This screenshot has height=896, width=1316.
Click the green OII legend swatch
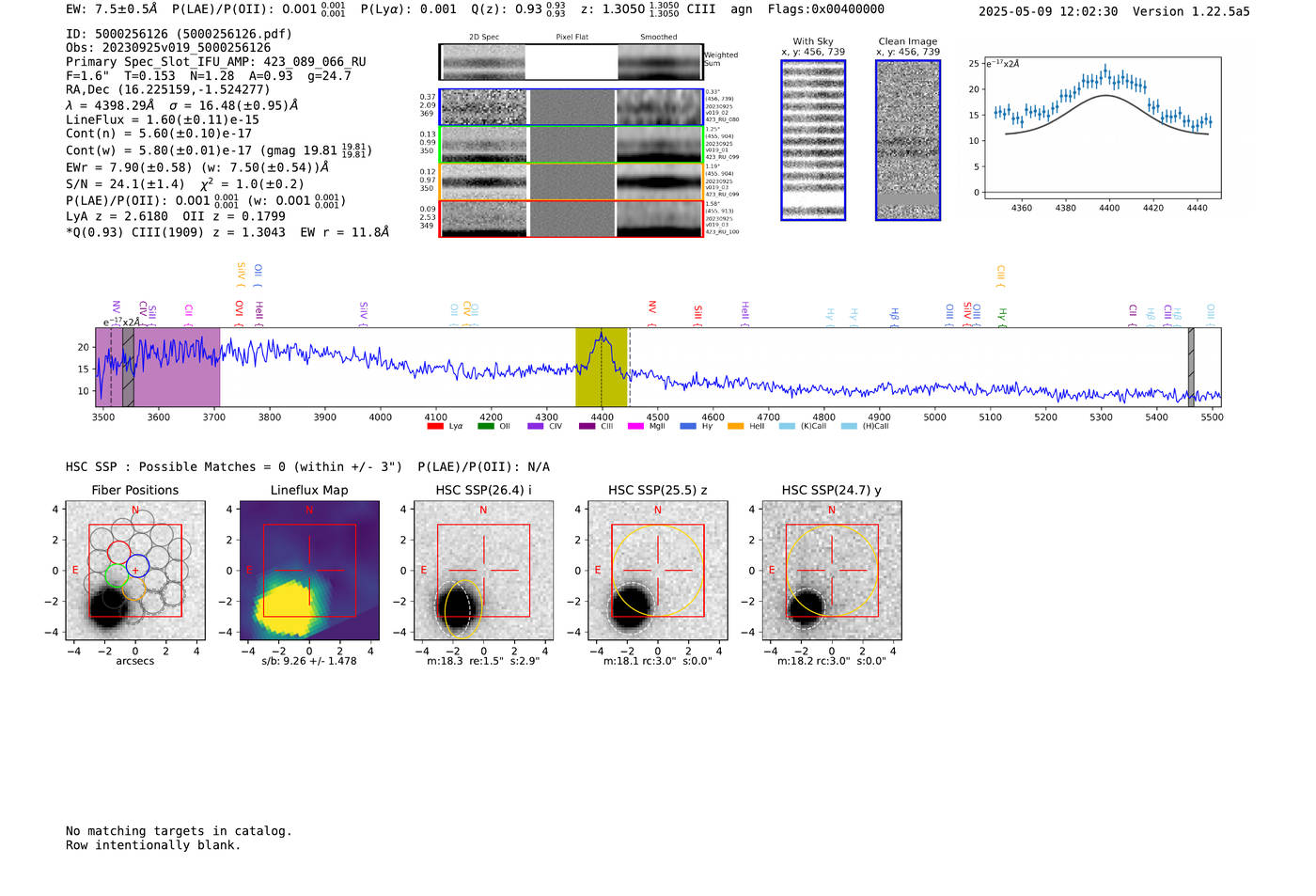(486, 426)
